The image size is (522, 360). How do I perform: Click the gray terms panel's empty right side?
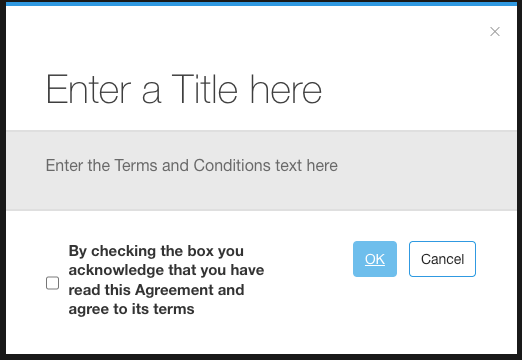[427, 170]
